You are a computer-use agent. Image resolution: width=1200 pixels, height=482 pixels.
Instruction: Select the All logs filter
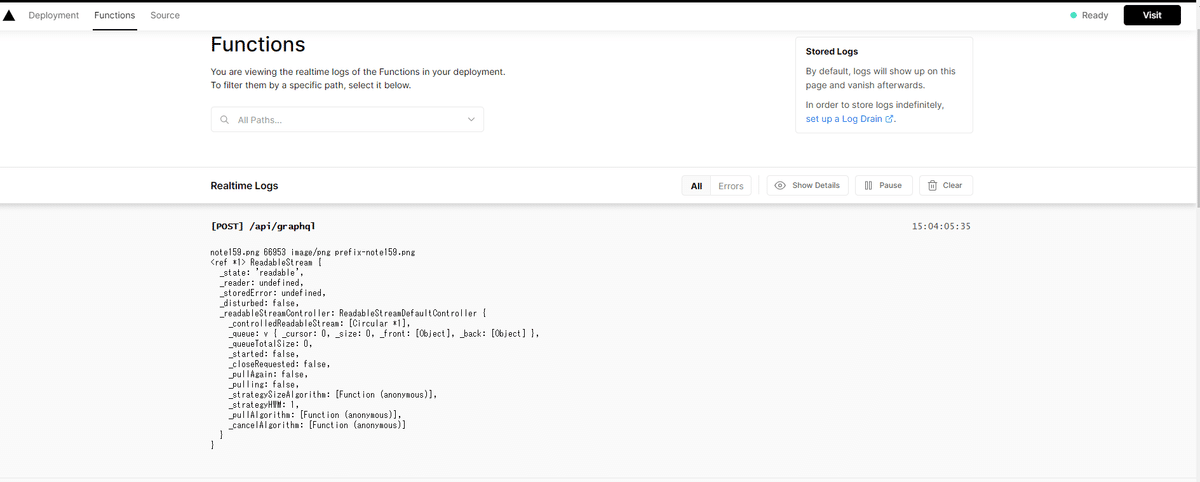coord(696,186)
